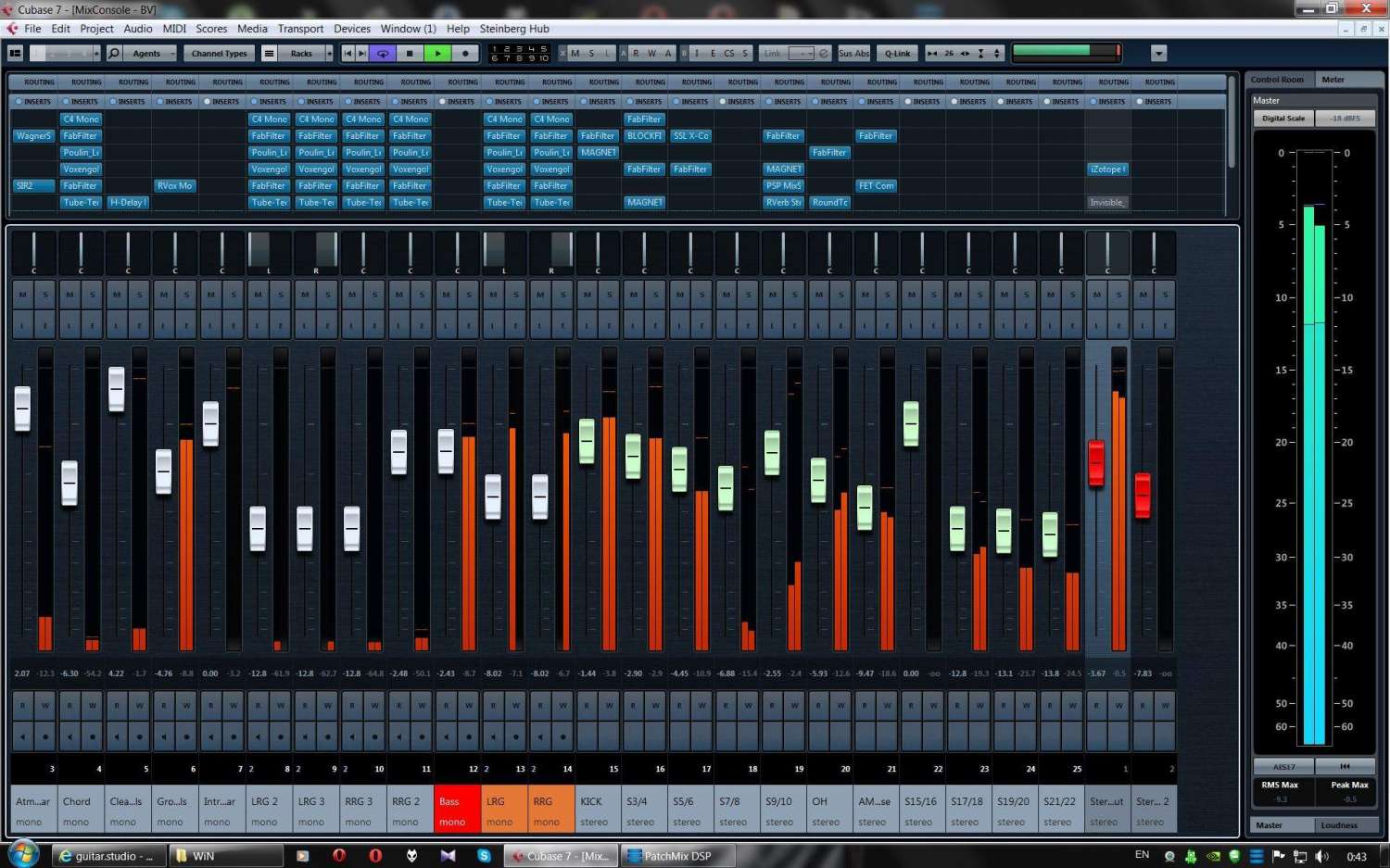The image size is (1390, 868).
Task: Solo the Chord channel
Action: (93, 296)
